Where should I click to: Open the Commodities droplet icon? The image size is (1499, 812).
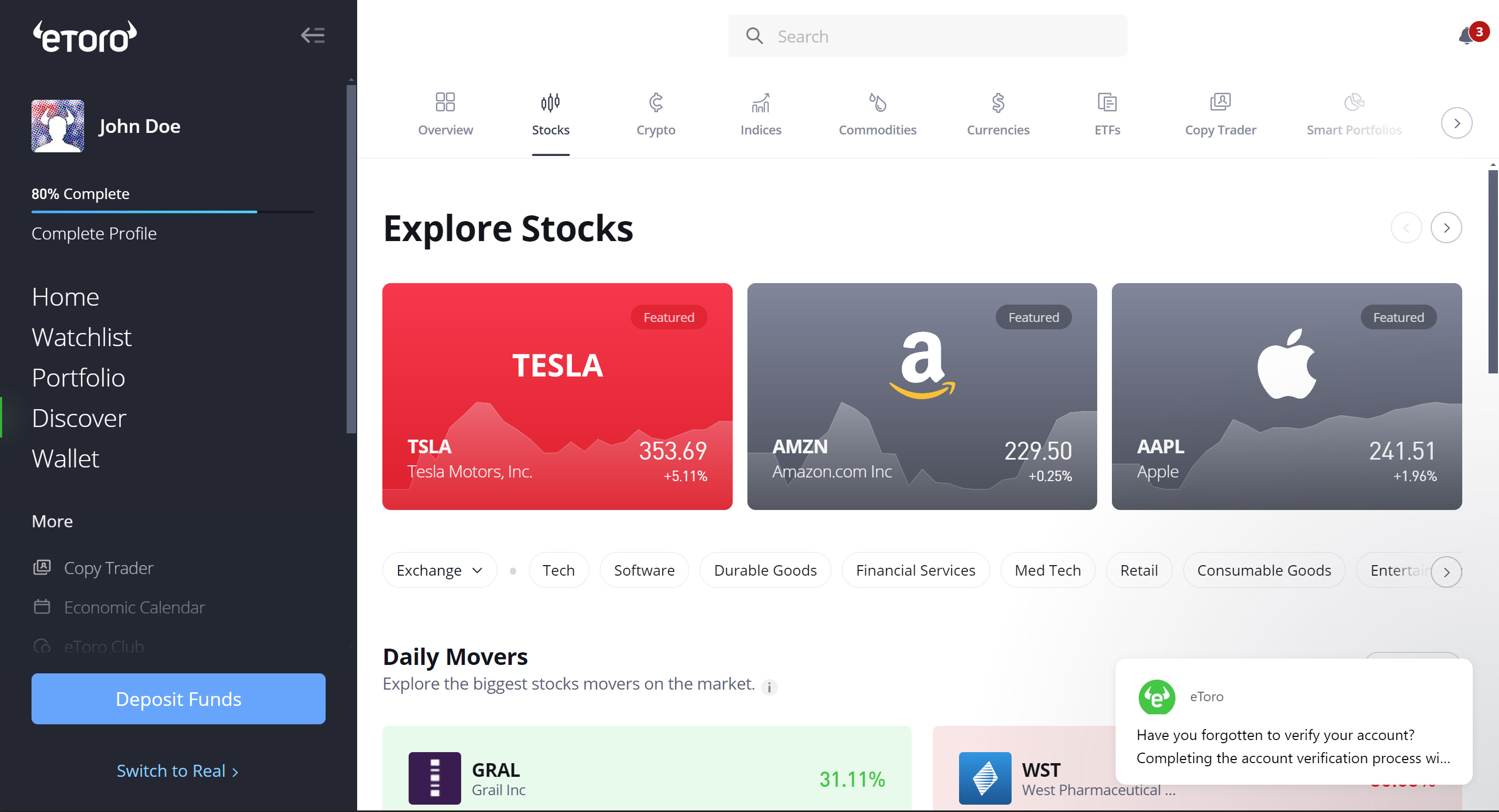click(877, 103)
